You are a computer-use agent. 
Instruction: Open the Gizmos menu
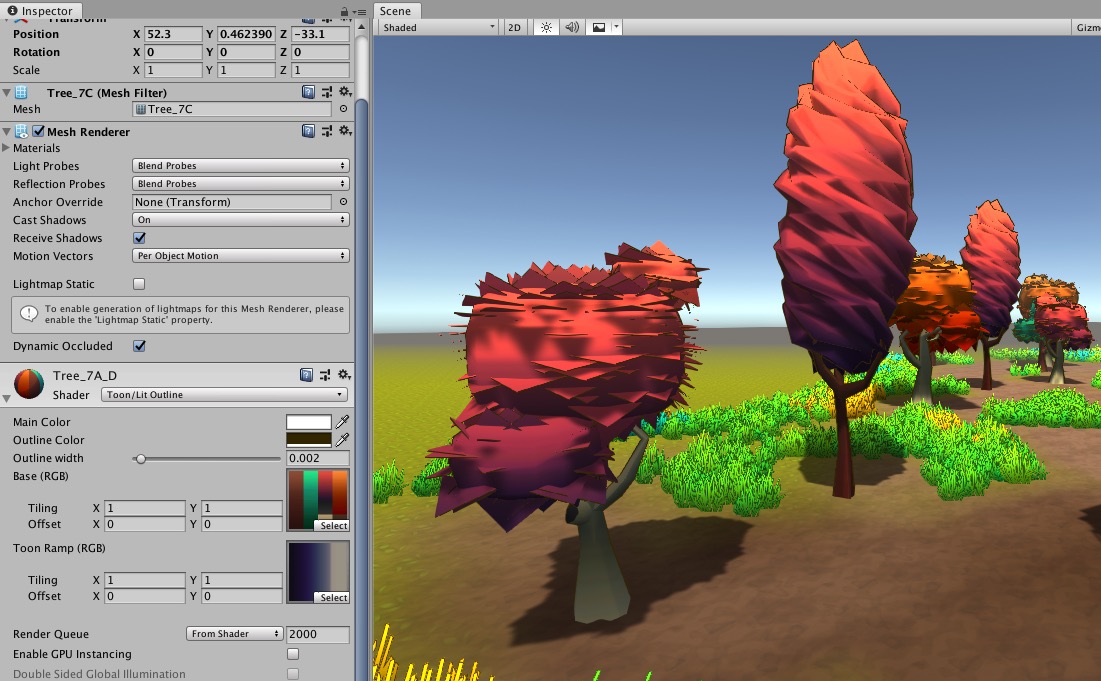pyautogui.click(x=1086, y=27)
